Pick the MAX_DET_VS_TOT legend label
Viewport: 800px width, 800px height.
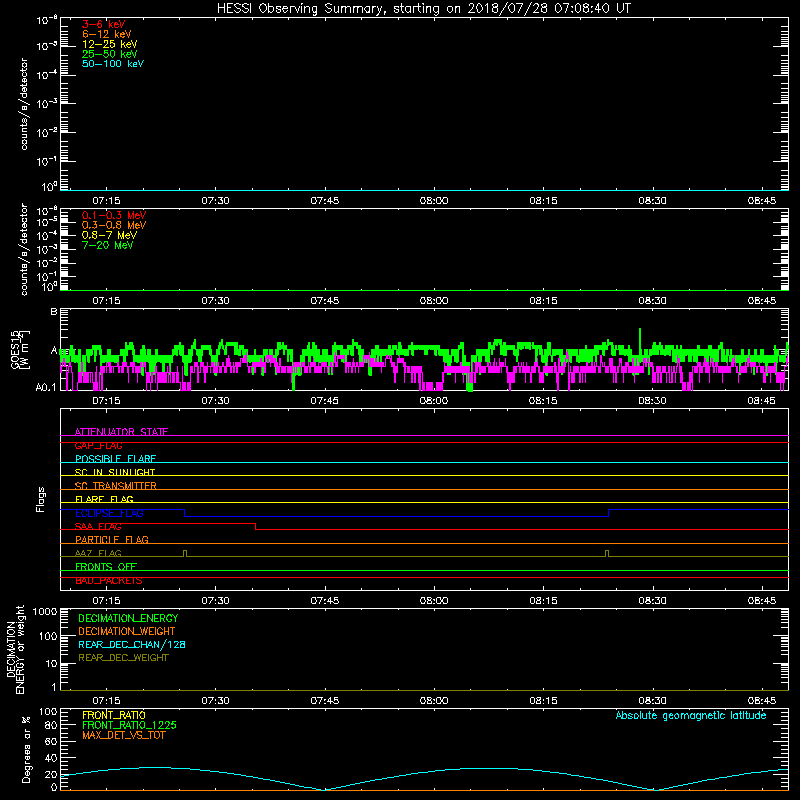(124, 735)
